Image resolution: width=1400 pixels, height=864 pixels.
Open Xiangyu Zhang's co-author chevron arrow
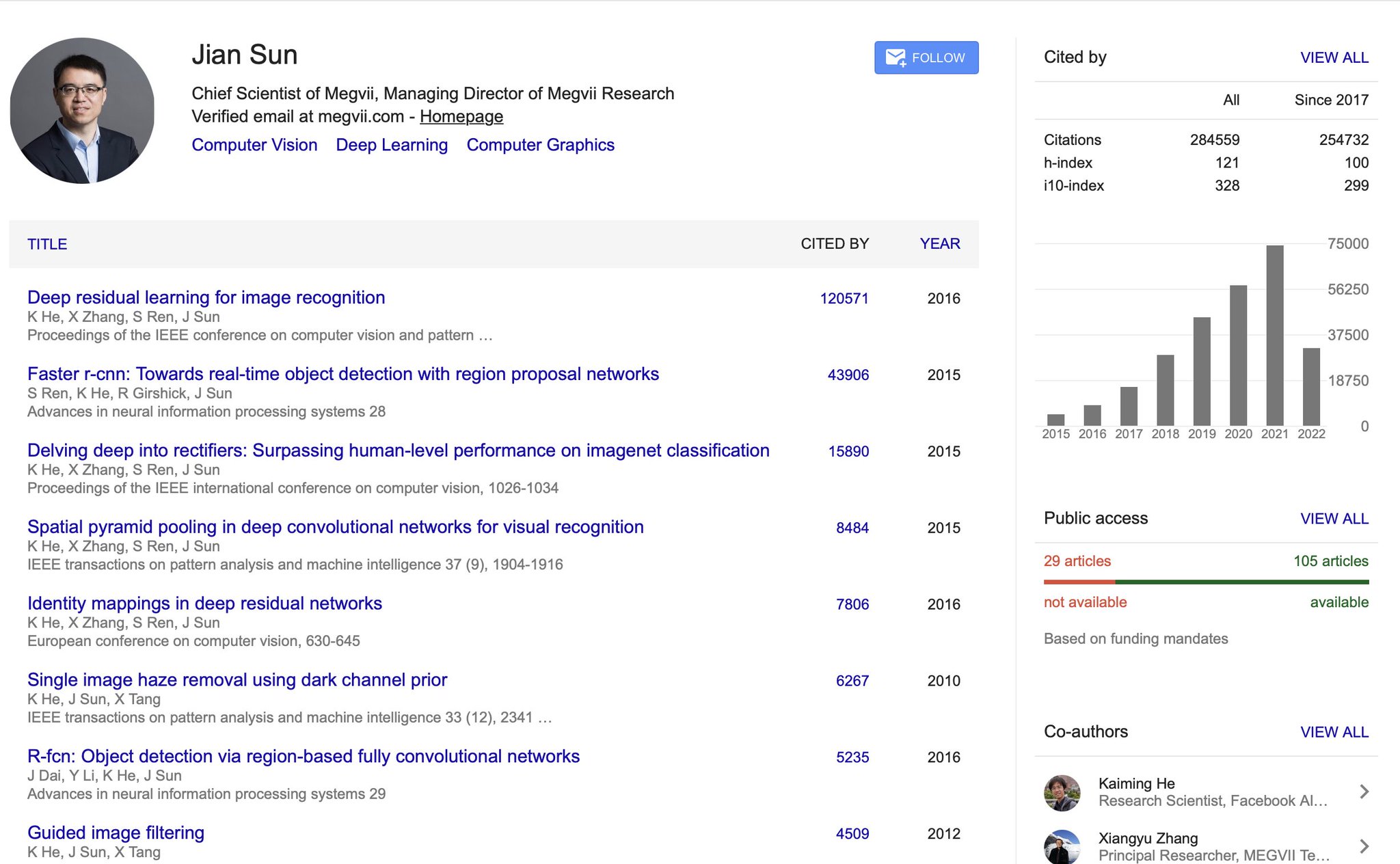click(x=1364, y=846)
